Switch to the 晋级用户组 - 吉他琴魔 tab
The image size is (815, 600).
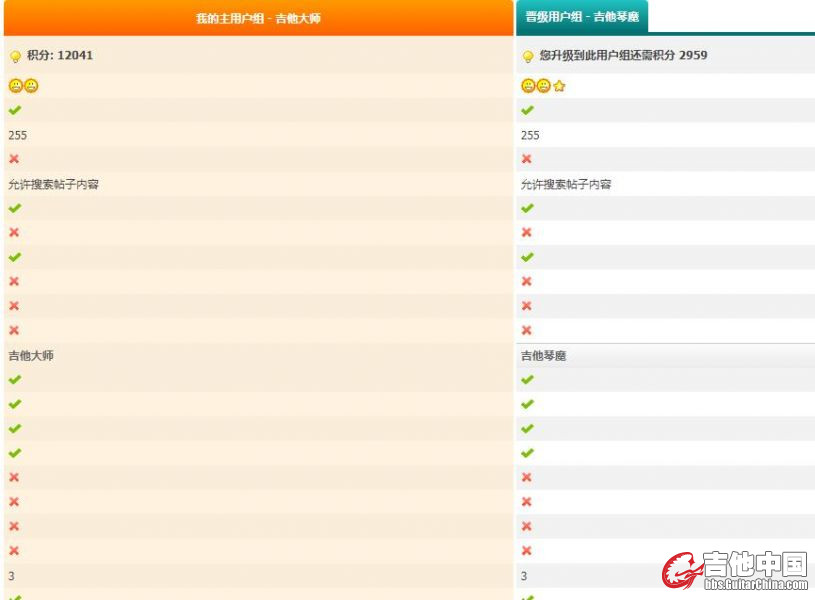pos(582,17)
